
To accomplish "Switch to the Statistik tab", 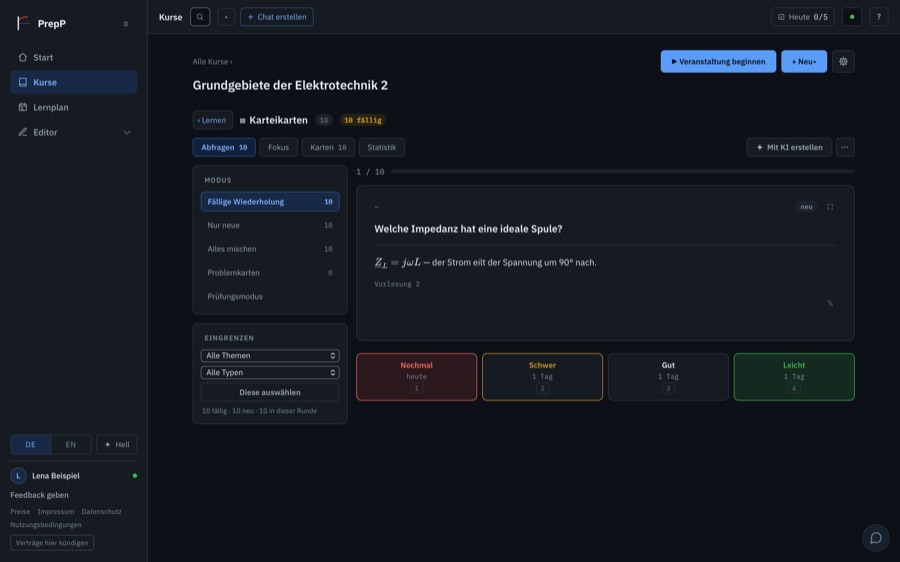I will [382, 148].
